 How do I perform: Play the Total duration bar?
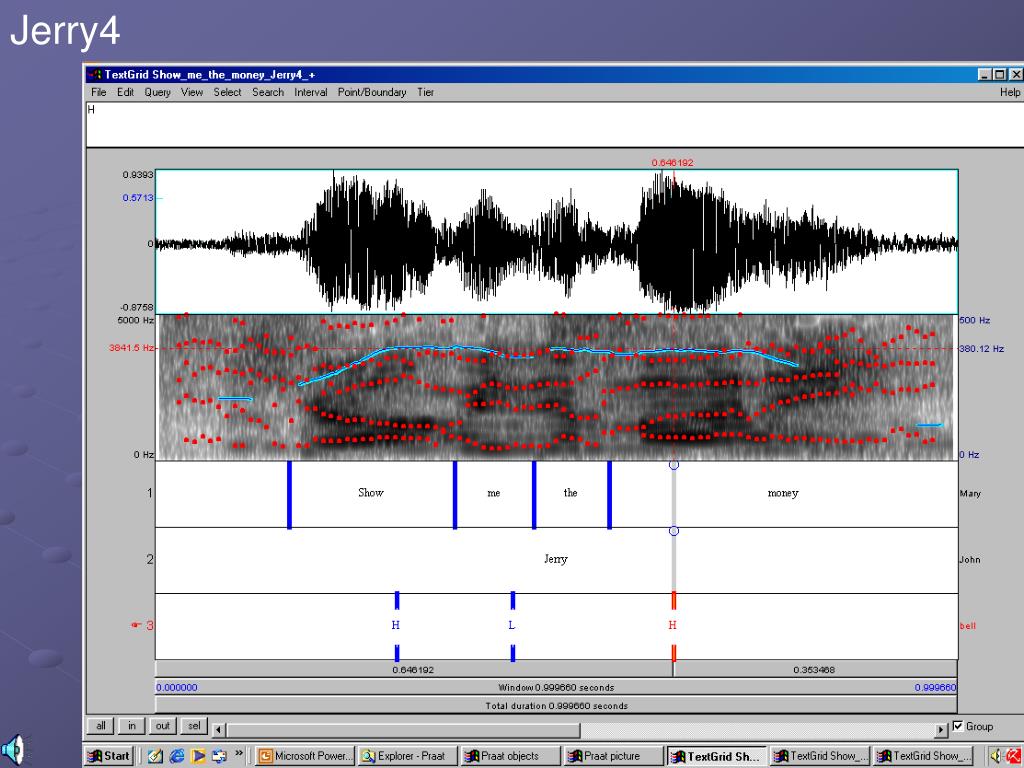click(x=556, y=705)
